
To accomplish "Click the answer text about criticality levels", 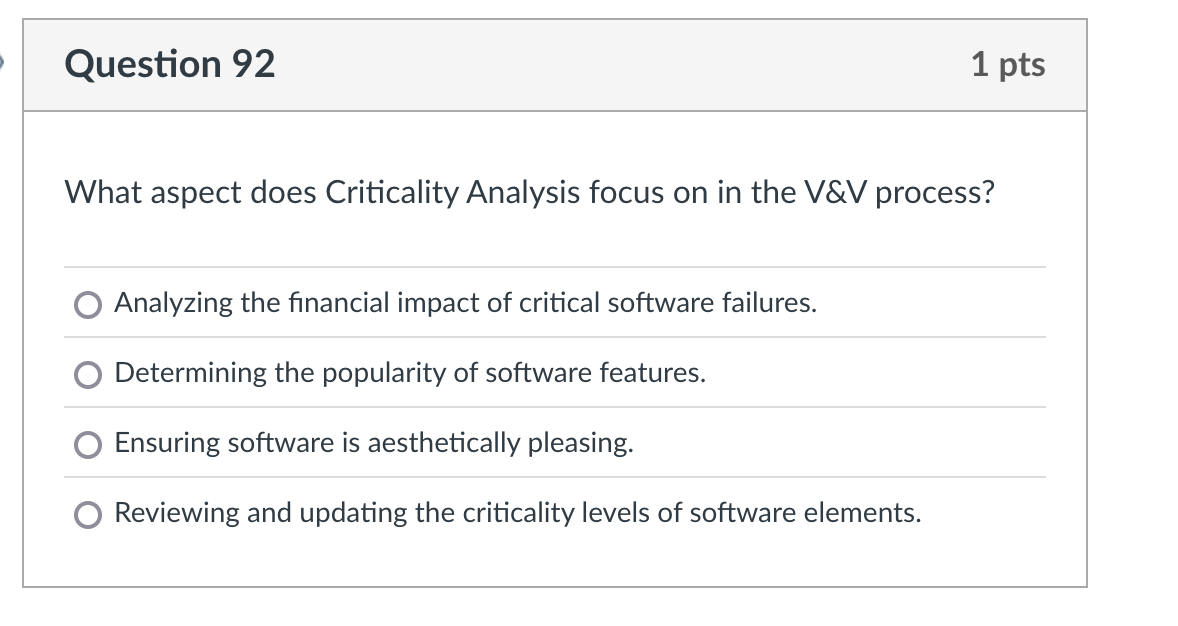I will [x=518, y=513].
